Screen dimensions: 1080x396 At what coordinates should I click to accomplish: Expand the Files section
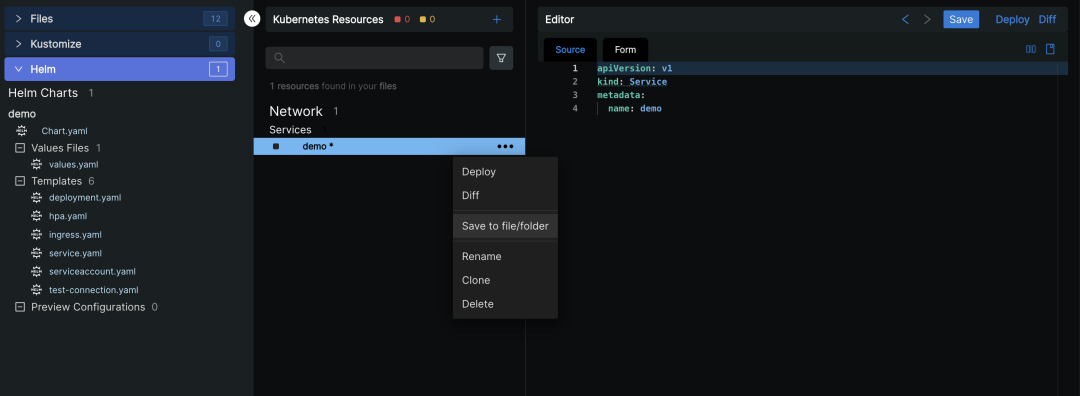[120, 19]
